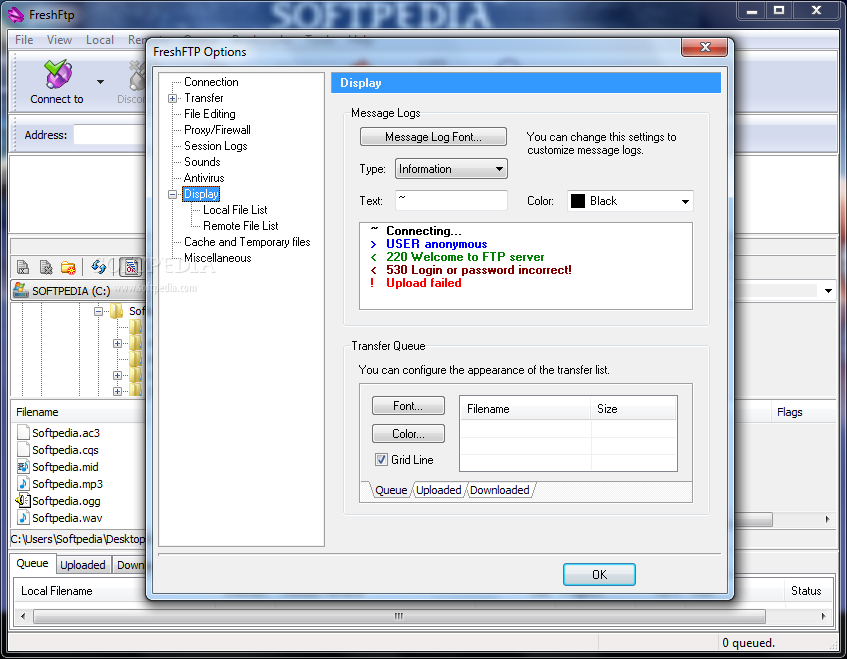Image resolution: width=847 pixels, height=659 pixels.
Task: Select Connection in options tree
Action: pos(211,82)
